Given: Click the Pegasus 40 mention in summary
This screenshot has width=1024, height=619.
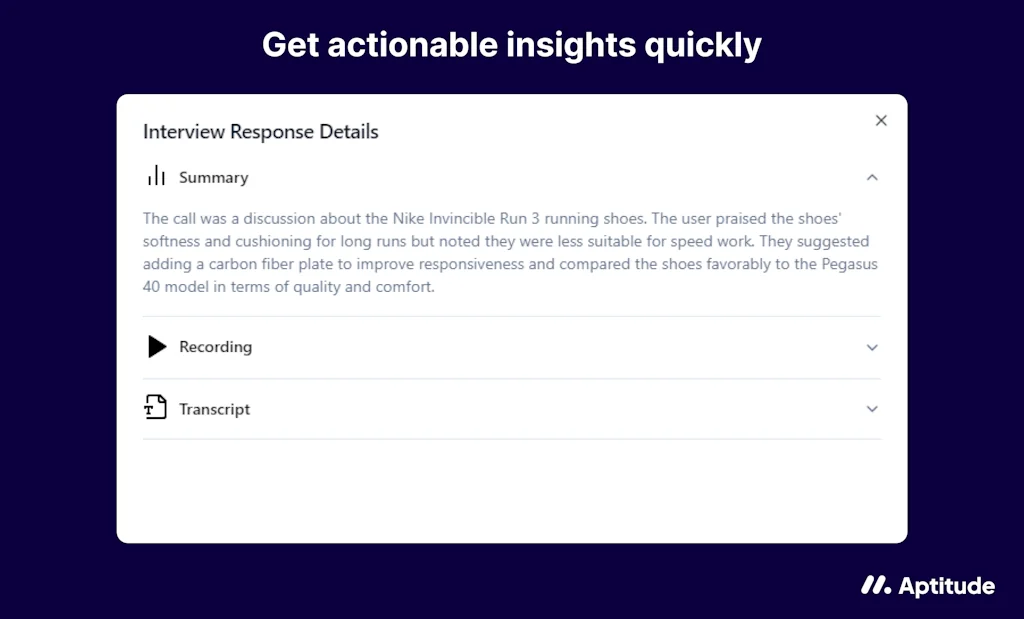Looking at the screenshot, I should tap(848, 264).
